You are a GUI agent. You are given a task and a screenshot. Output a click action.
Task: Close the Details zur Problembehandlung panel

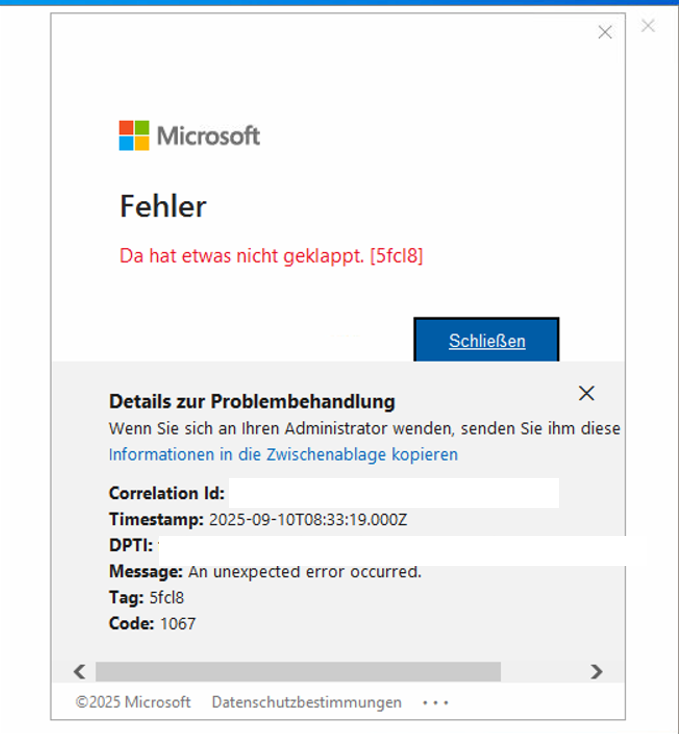tap(586, 393)
